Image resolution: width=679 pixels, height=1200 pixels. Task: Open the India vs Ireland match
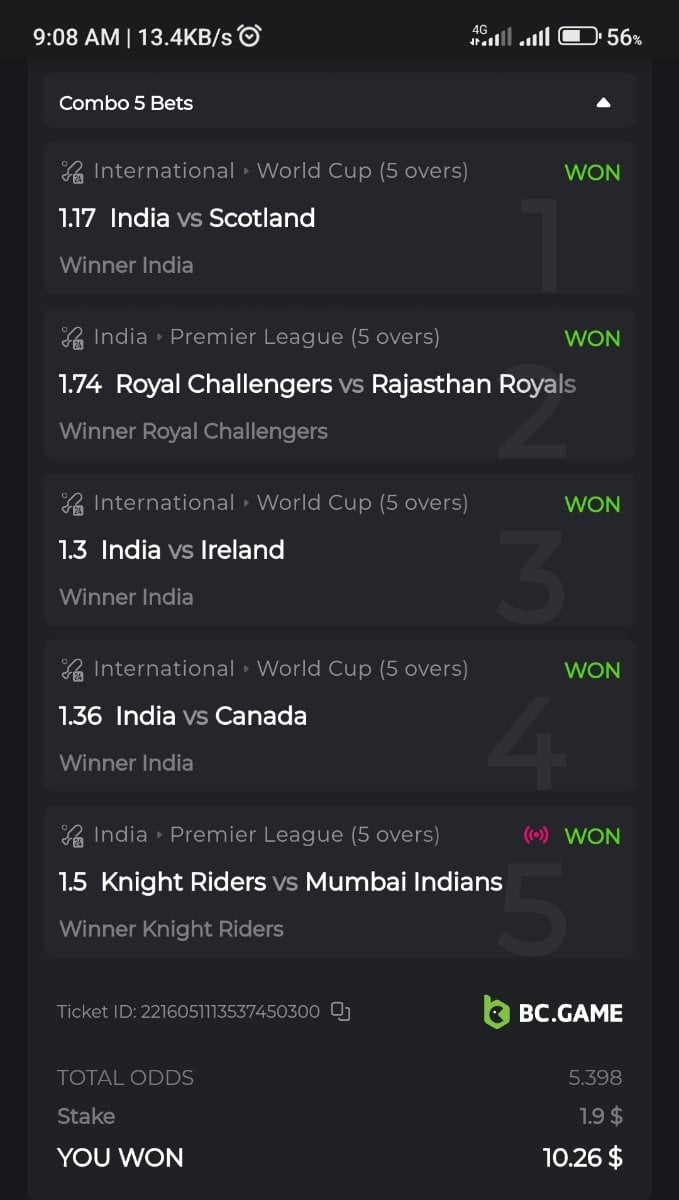pos(192,550)
